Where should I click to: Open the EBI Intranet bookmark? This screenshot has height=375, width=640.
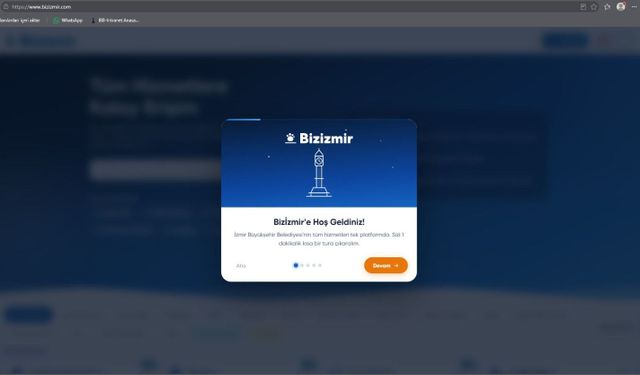pos(115,20)
